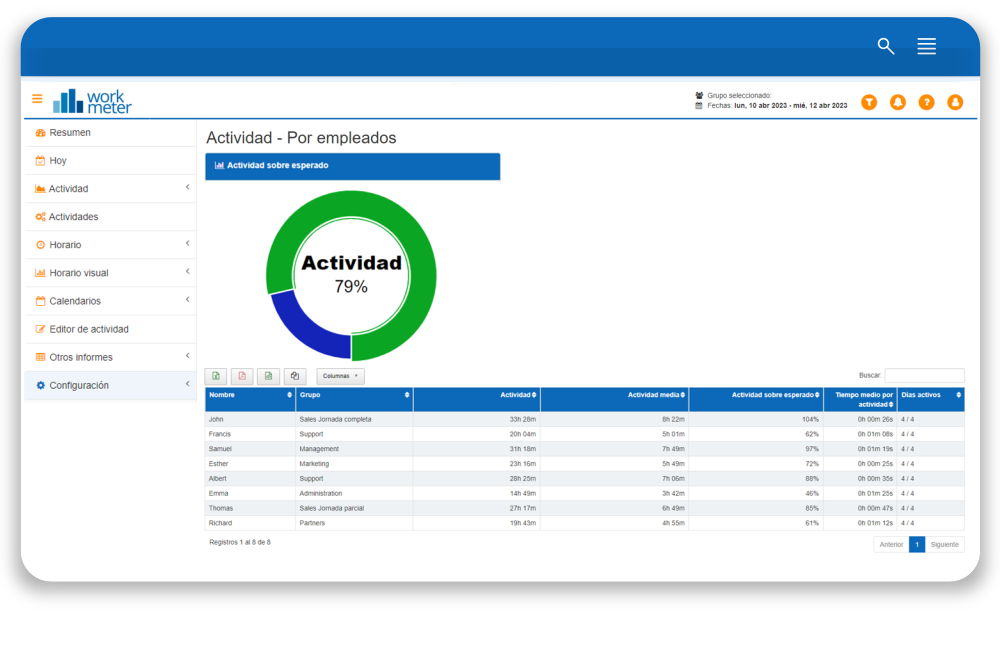Toggle sidebar with orange hamburger icon

[x=37, y=99]
